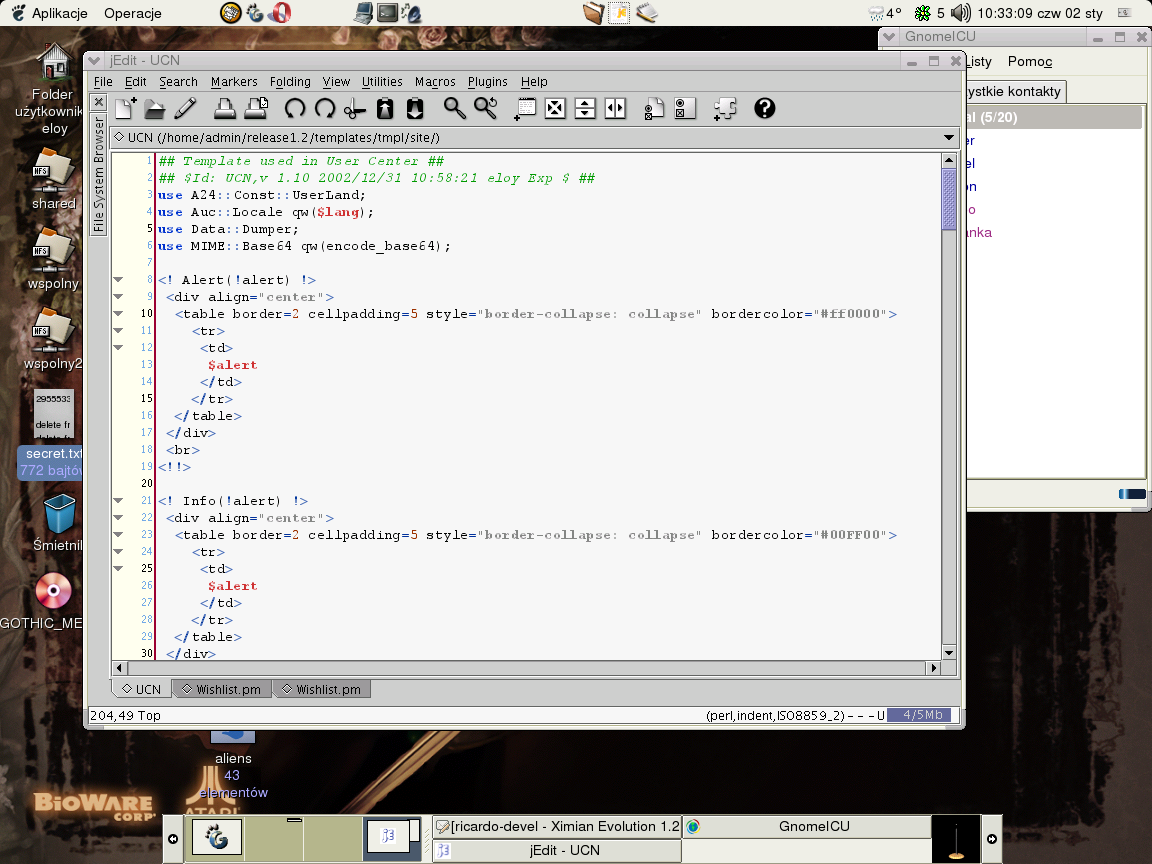Image resolution: width=1152 pixels, height=864 pixels.
Task: Toggle the File System Browser side panel
Action: coord(98,174)
